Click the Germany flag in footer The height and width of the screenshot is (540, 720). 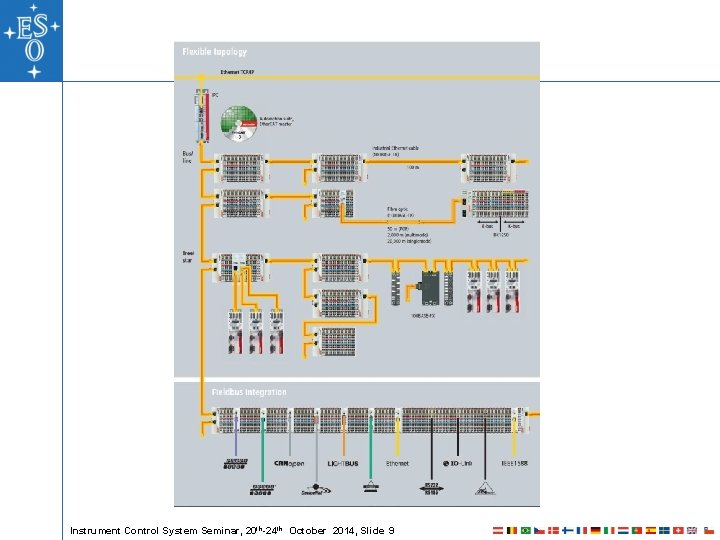[x=596, y=530]
